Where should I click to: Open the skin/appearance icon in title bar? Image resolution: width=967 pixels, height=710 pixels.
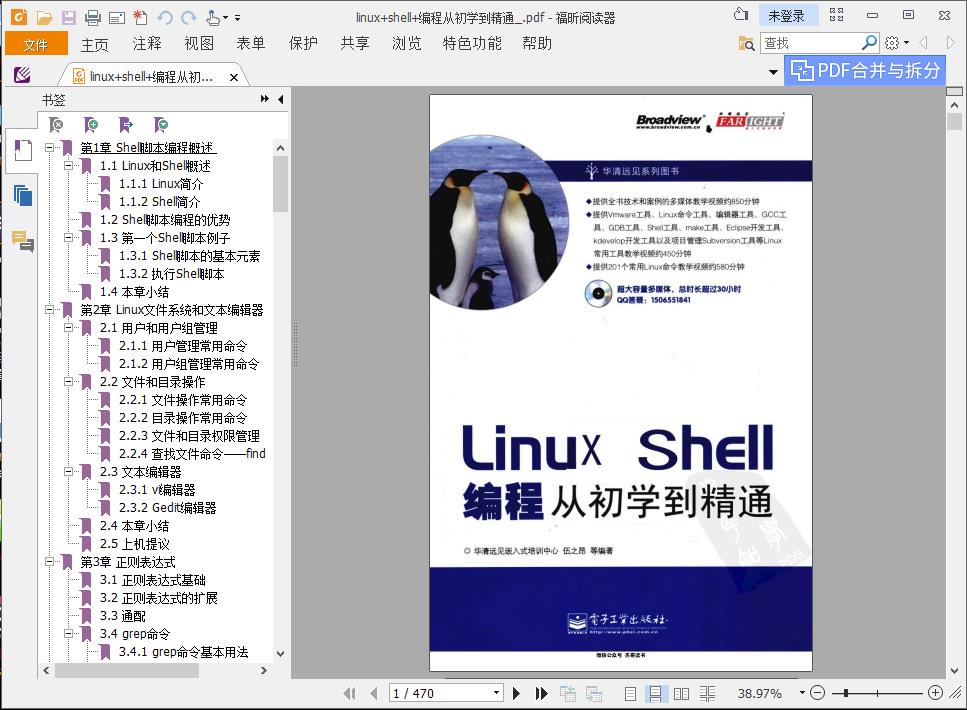point(741,15)
